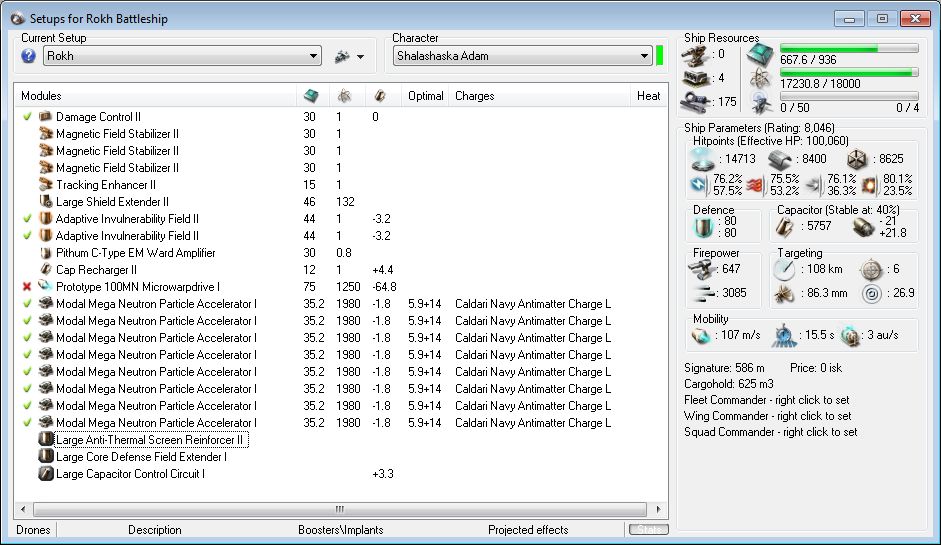Click the Tracking Enhancer II module icon
The height and width of the screenshot is (545, 941).
click(45, 184)
